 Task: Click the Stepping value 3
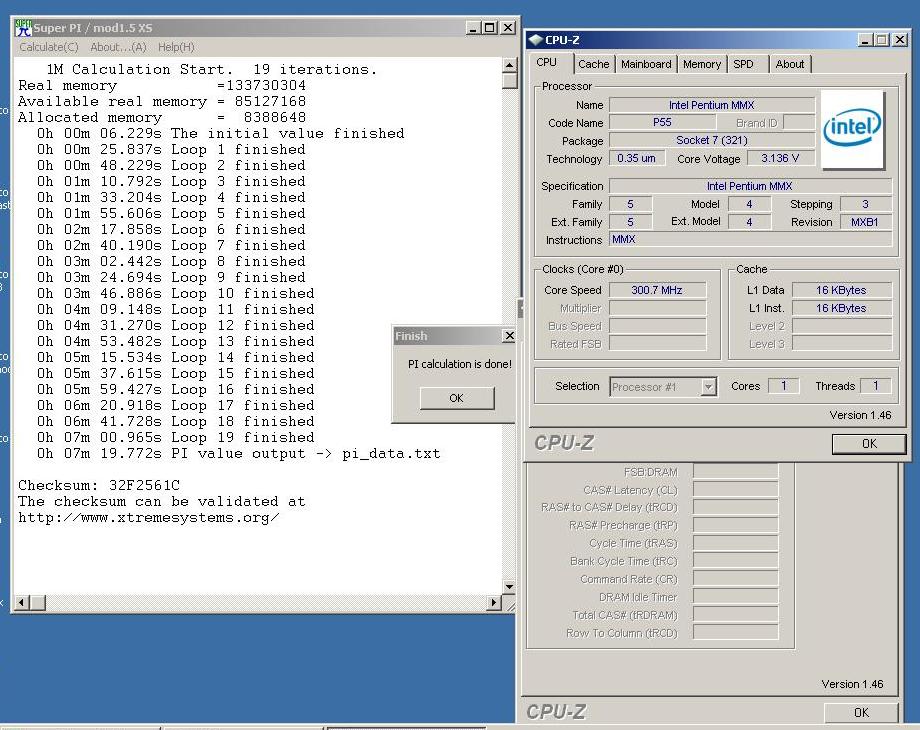pyautogui.click(x=865, y=204)
